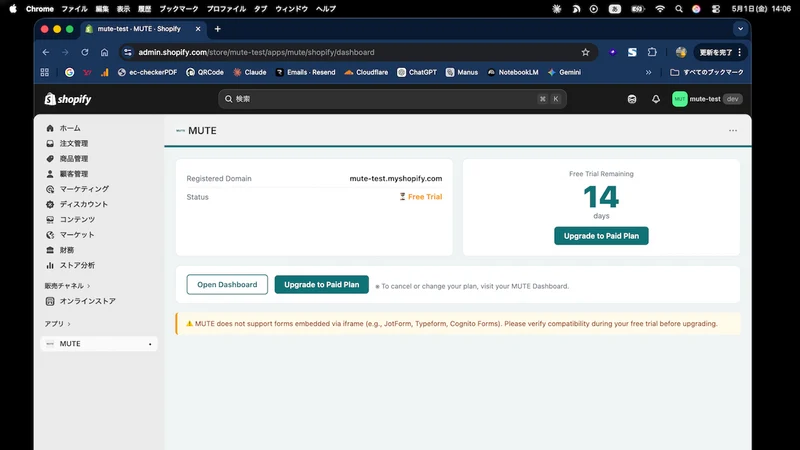
Task: Click Open Dashboard button
Action: point(227,285)
